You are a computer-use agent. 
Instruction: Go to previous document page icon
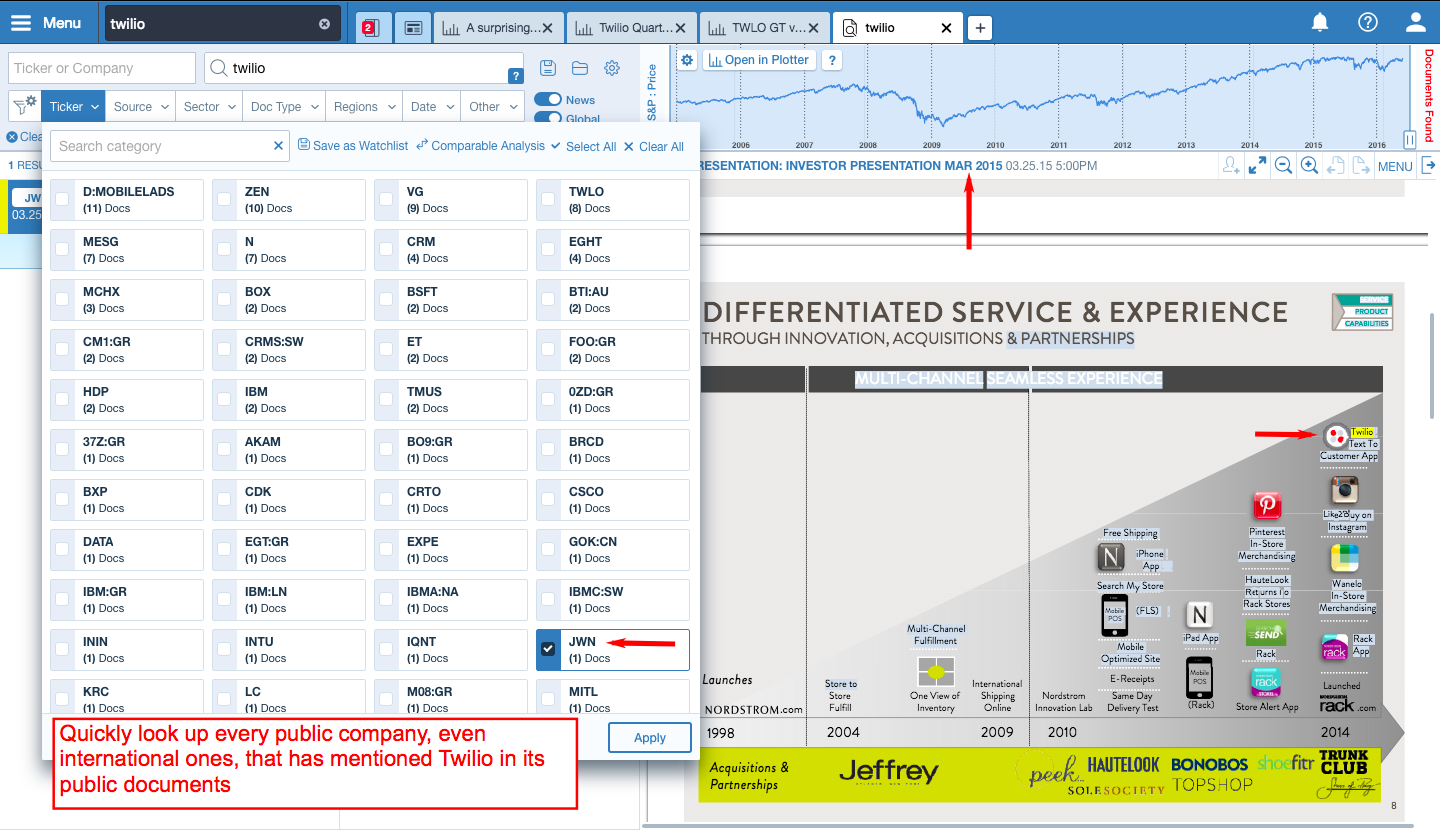tap(1334, 165)
